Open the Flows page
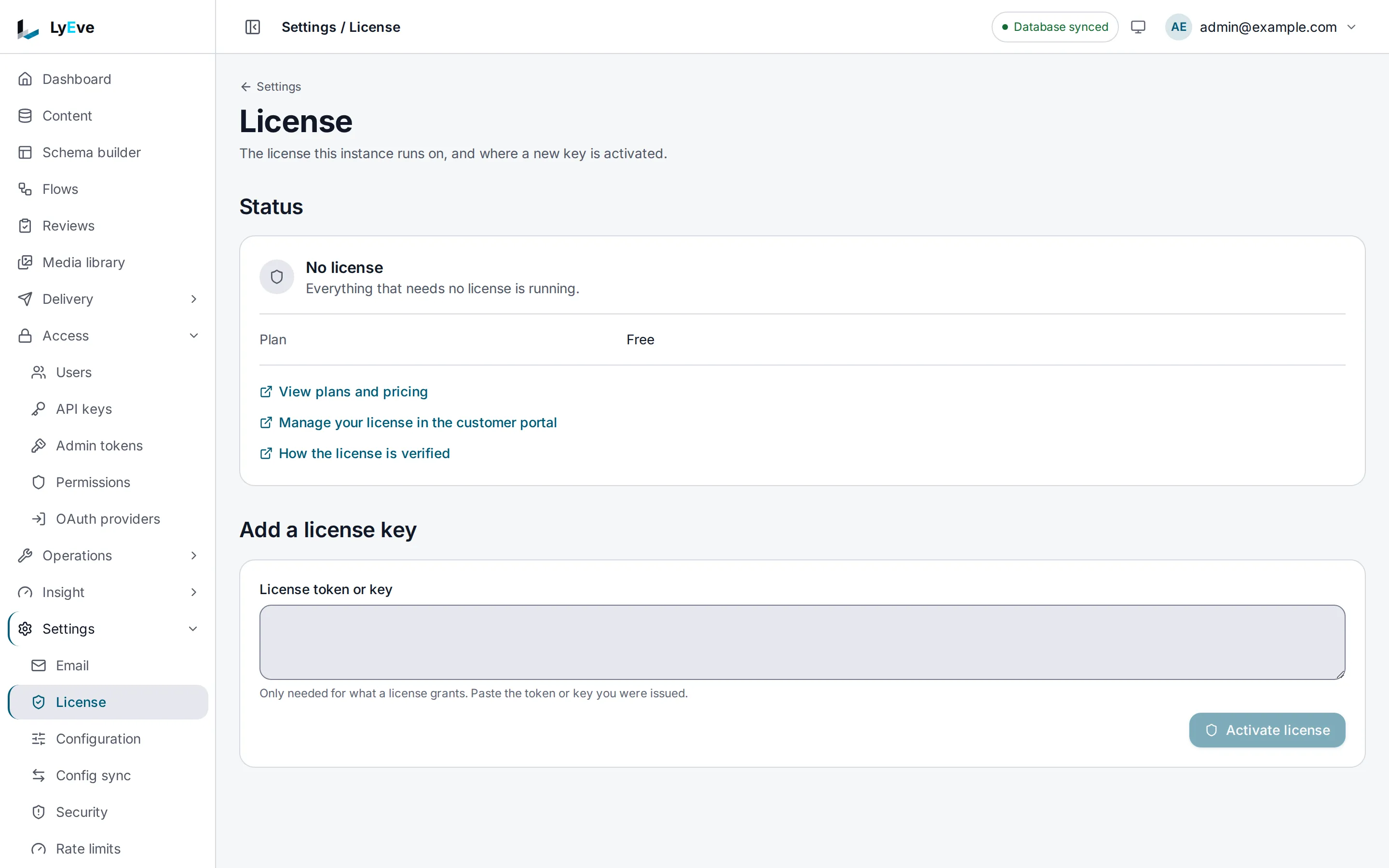This screenshot has height=868, width=1389. coord(108,189)
